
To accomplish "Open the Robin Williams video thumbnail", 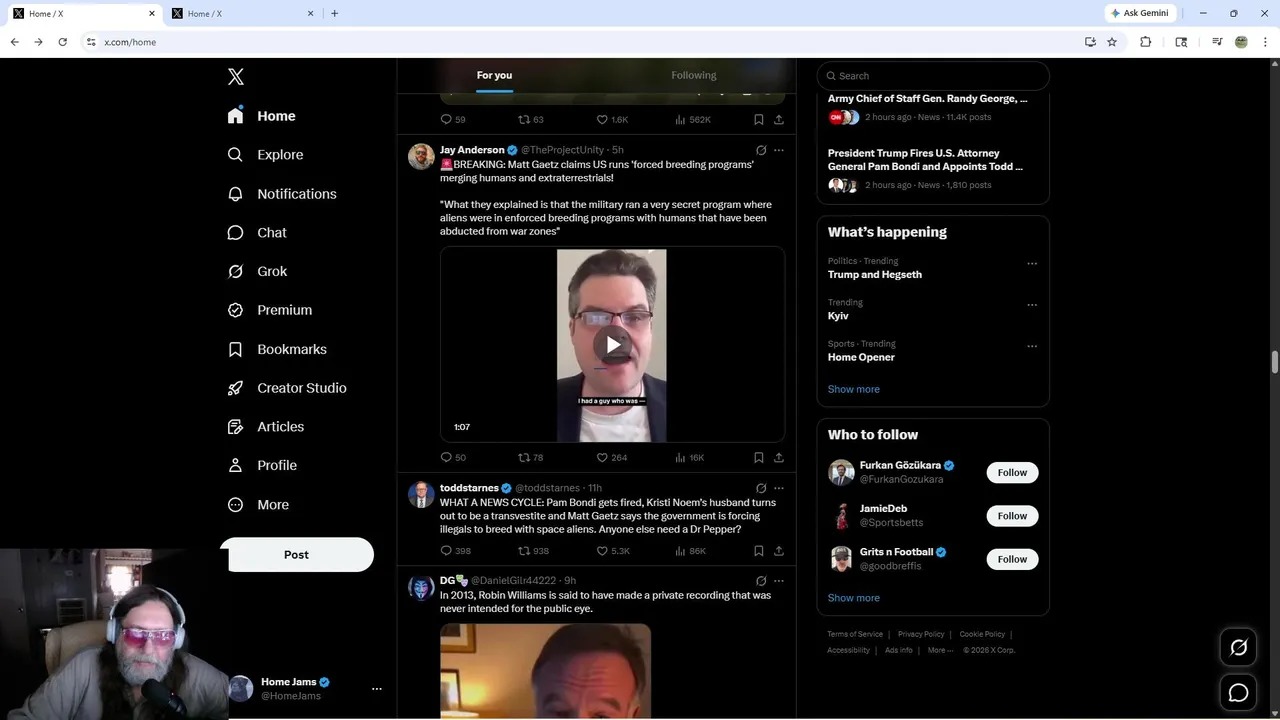I will (x=545, y=671).
